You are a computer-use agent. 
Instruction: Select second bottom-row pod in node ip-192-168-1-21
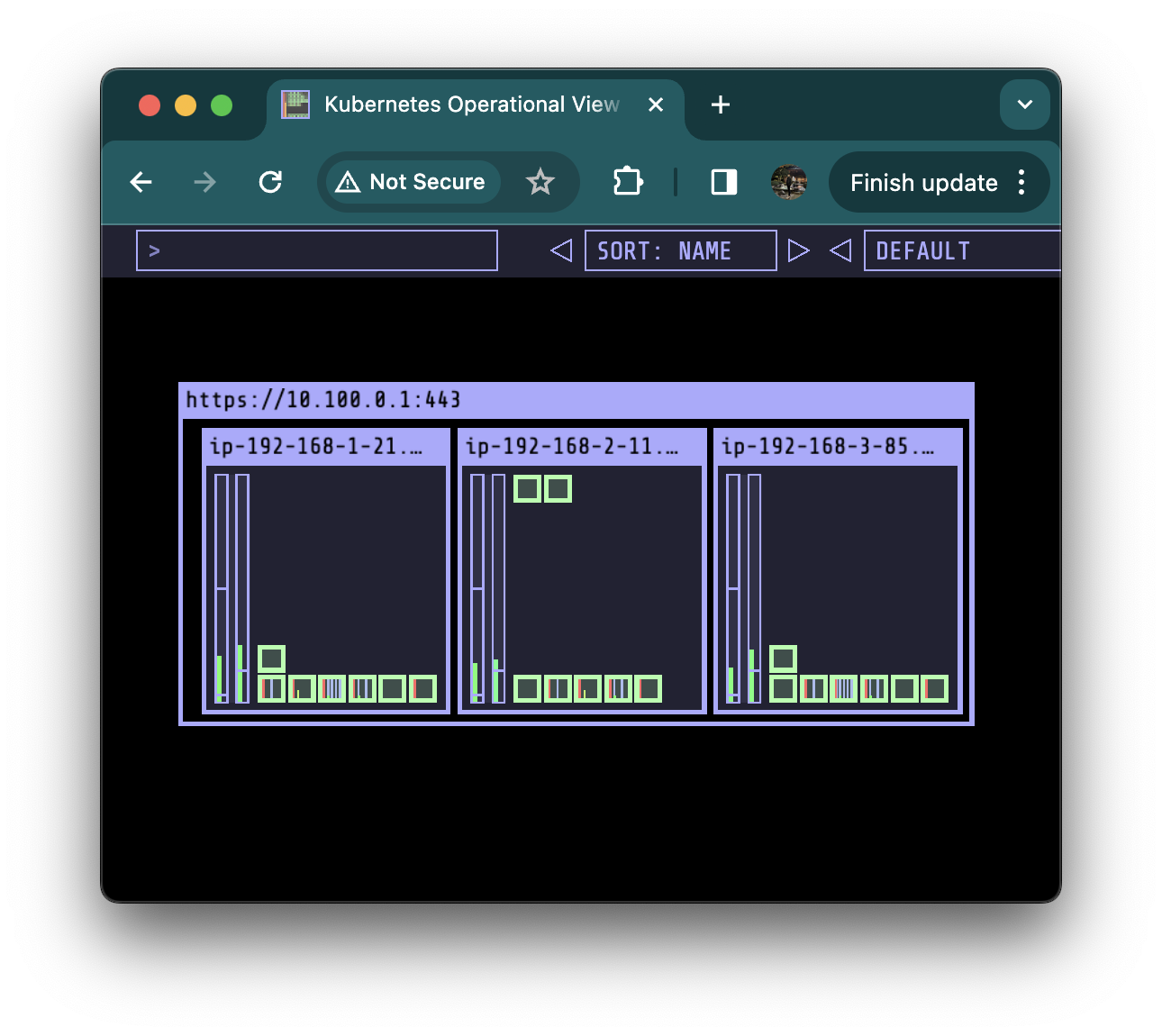tap(302, 689)
